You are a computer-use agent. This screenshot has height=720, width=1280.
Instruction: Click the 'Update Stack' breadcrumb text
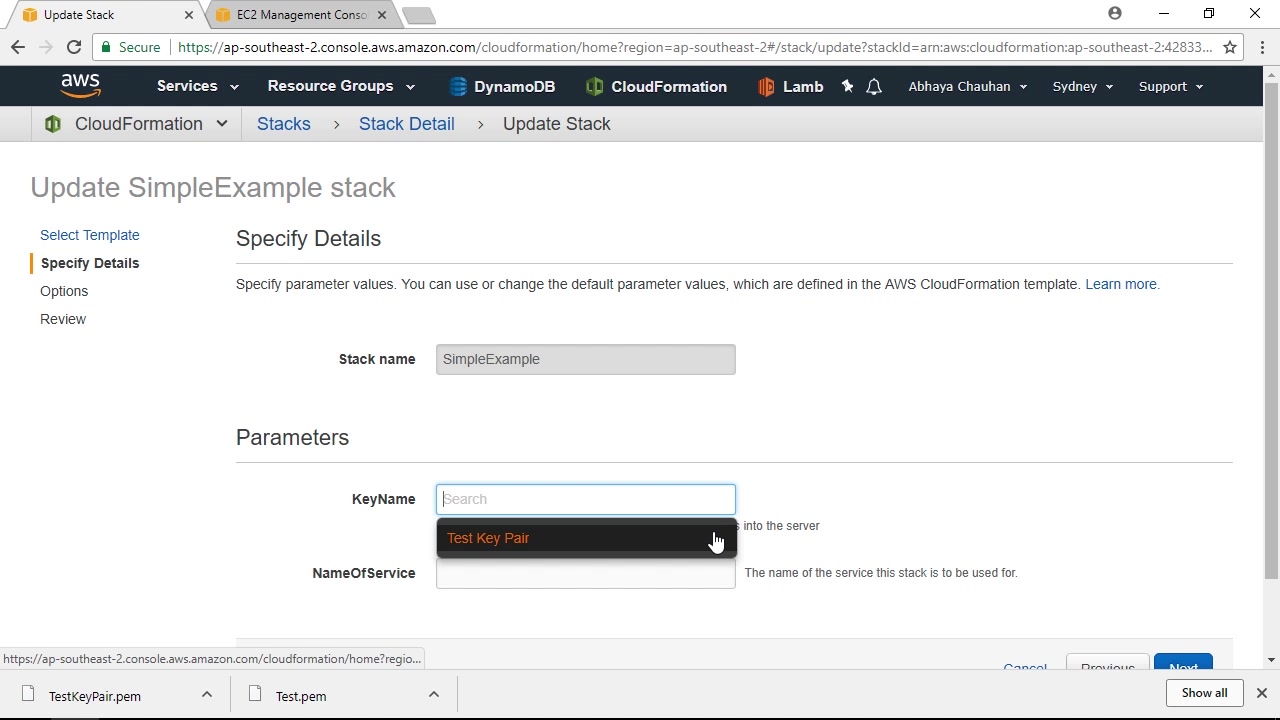(557, 124)
